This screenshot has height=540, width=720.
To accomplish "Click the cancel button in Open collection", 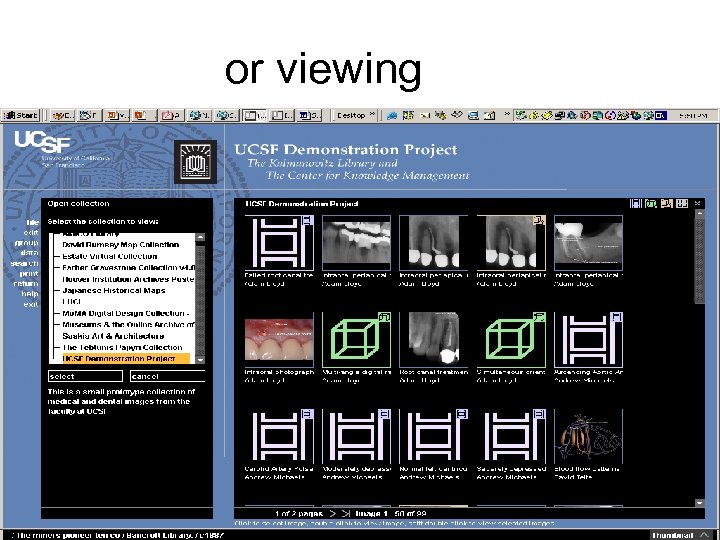I will click(168, 376).
